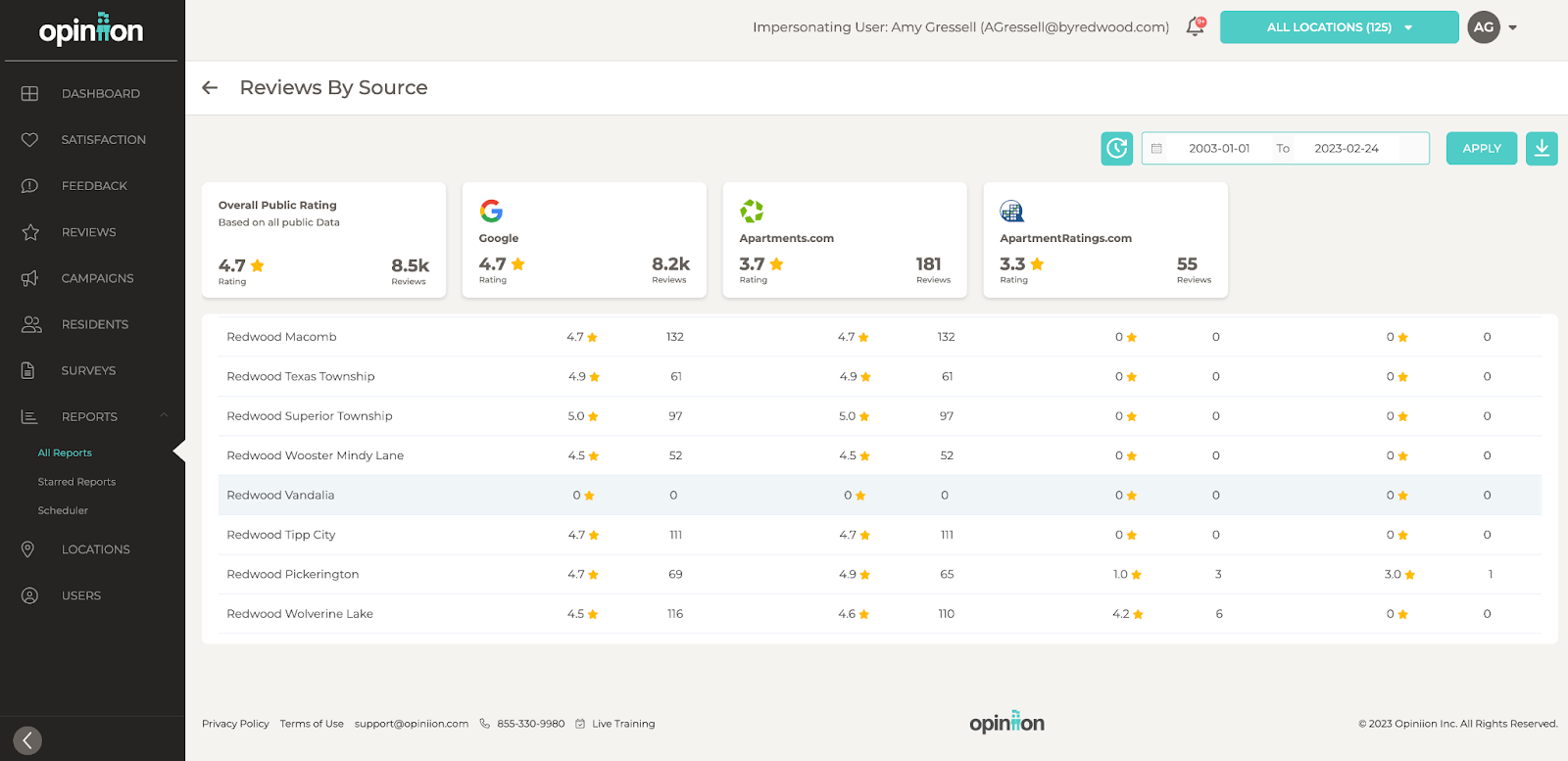Viewport: 1568px width, 761px height.
Task: Collapse the sidebar with the round chevron button
Action: [27, 740]
